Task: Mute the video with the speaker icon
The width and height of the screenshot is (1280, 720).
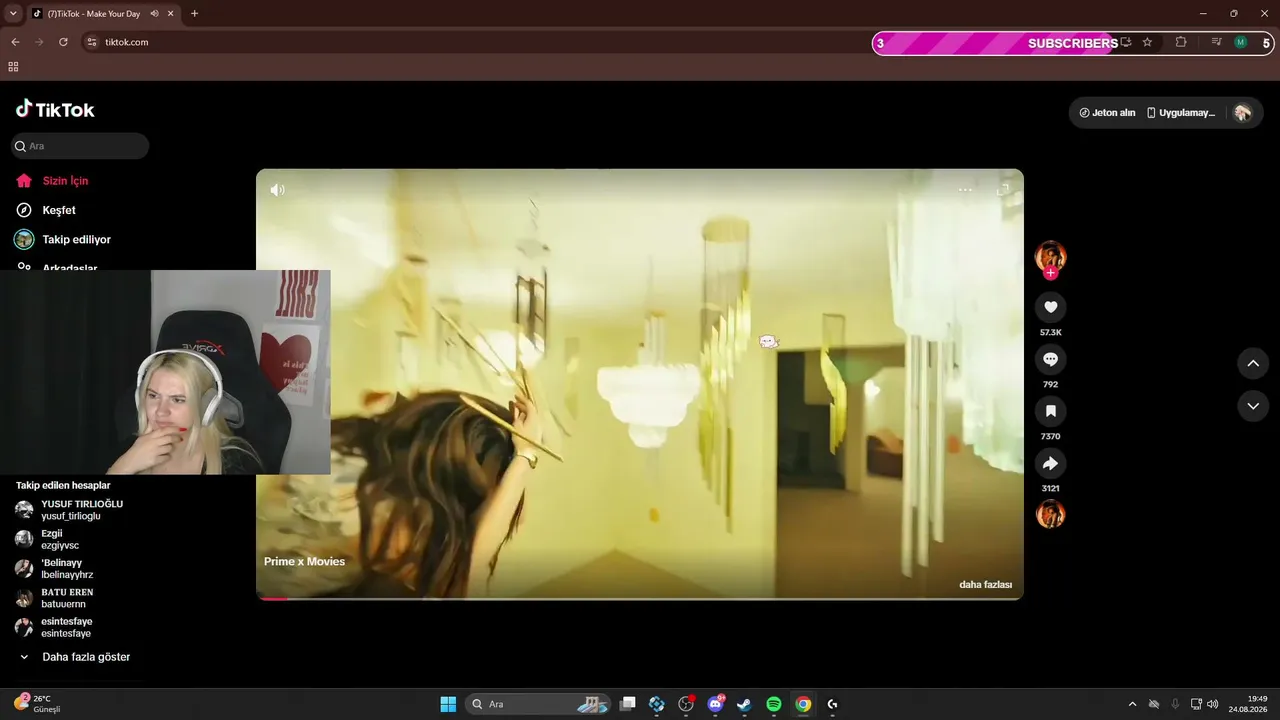Action: 278,190
